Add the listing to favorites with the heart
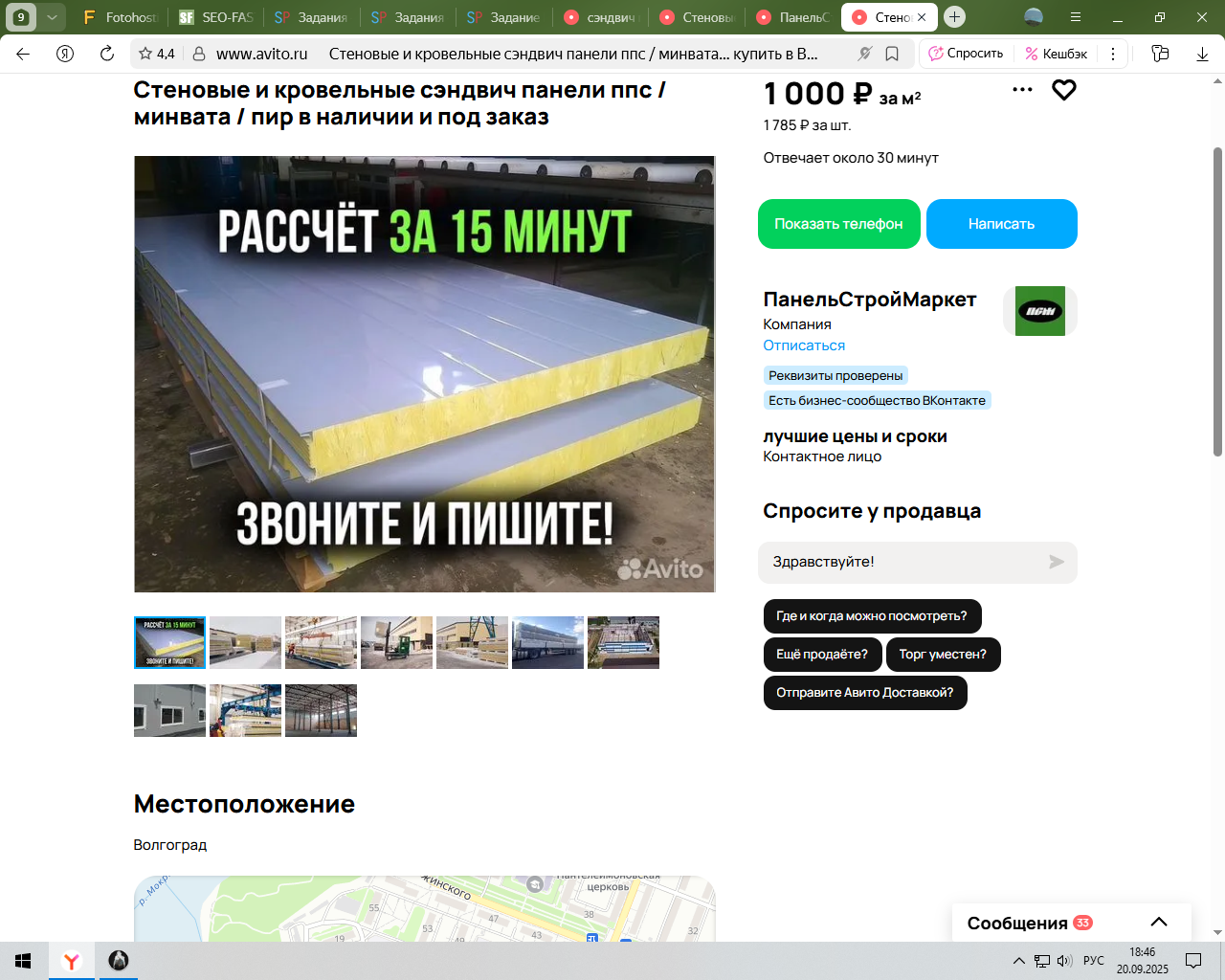The width and height of the screenshot is (1225, 980). pyautogui.click(x=1064, y=90)
